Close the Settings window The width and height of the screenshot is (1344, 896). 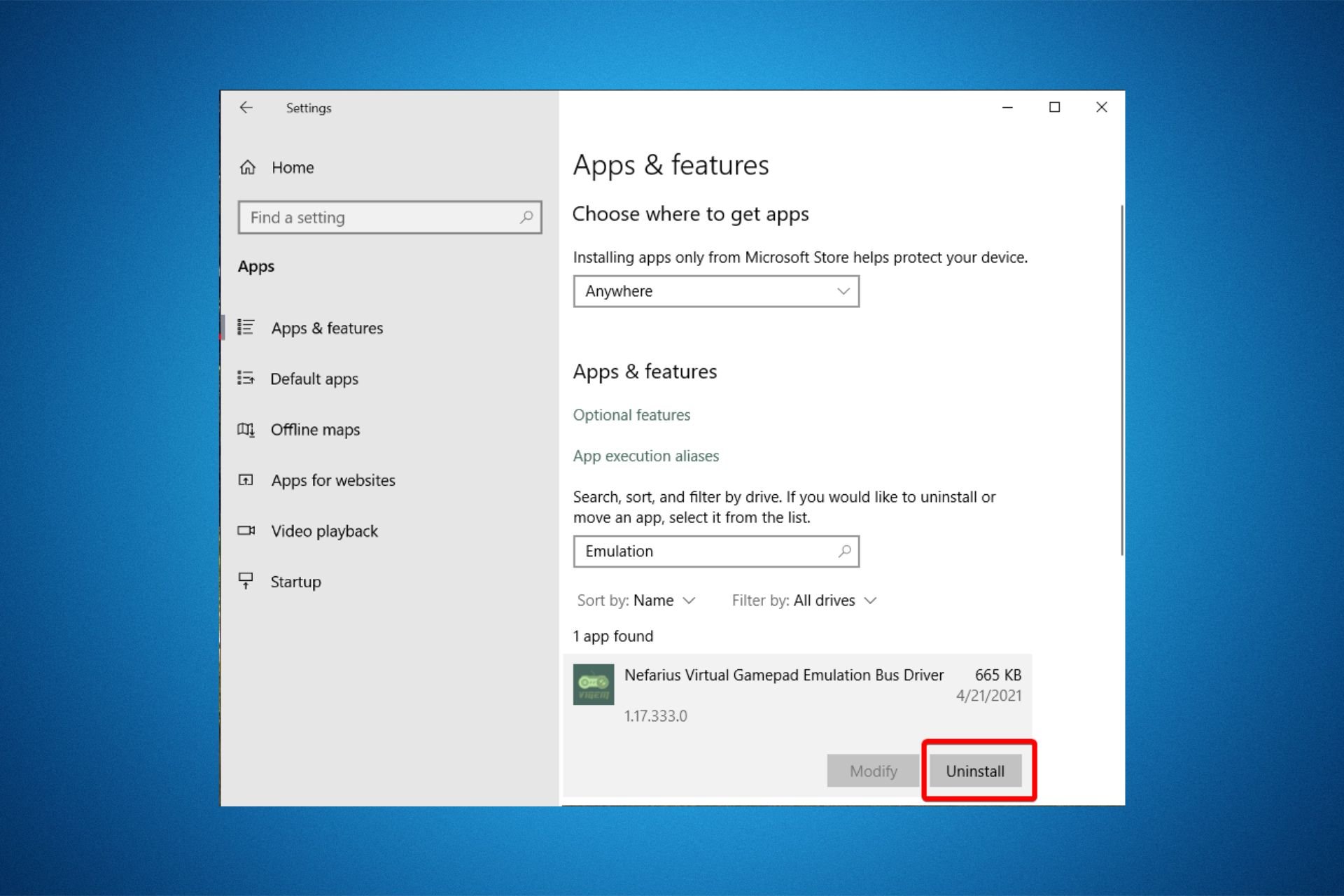[x=1101, y=107]
